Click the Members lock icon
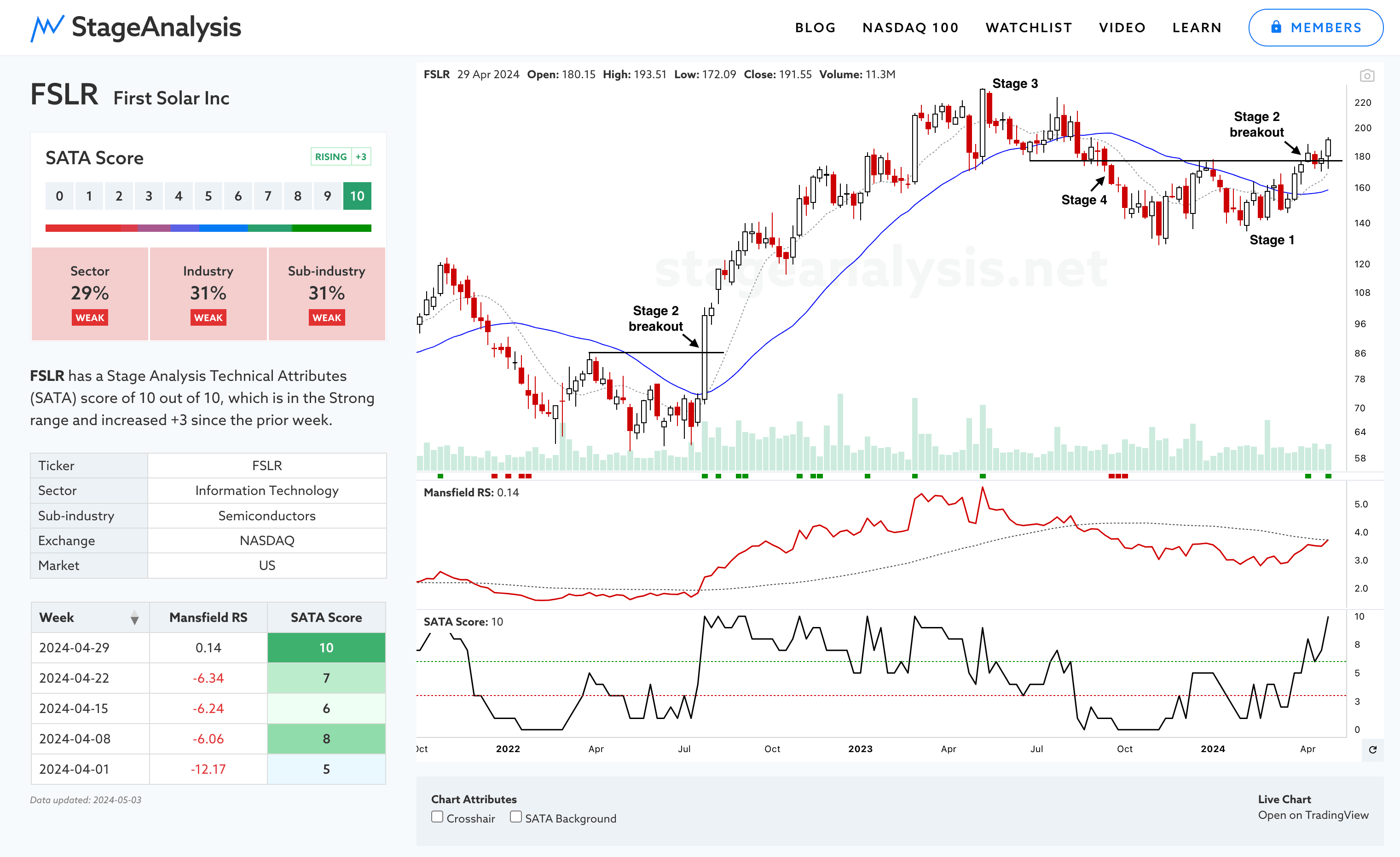The height and width of the screenshot is (857, 1400). tap(1276, 27)
